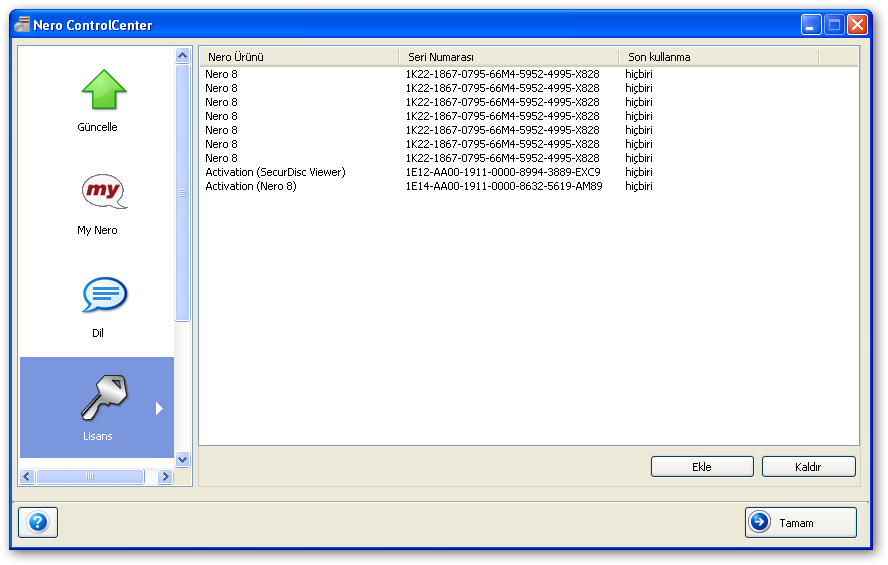Click the sidebar scroll left arrow
The width and height of the screenshot is (888, 565).
click(x=27, y=476)
